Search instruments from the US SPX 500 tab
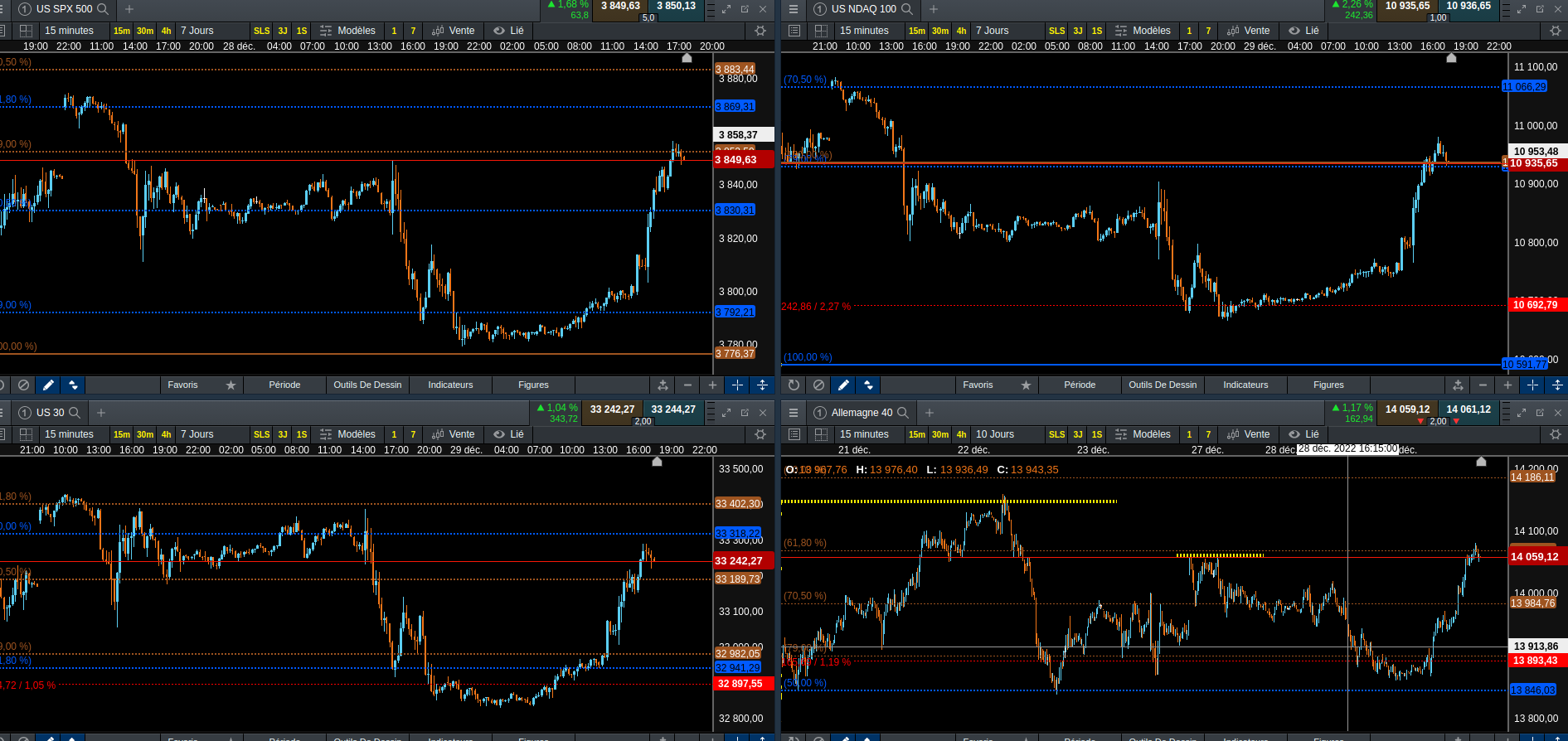The image size is (1568, 741). point(104,9)
